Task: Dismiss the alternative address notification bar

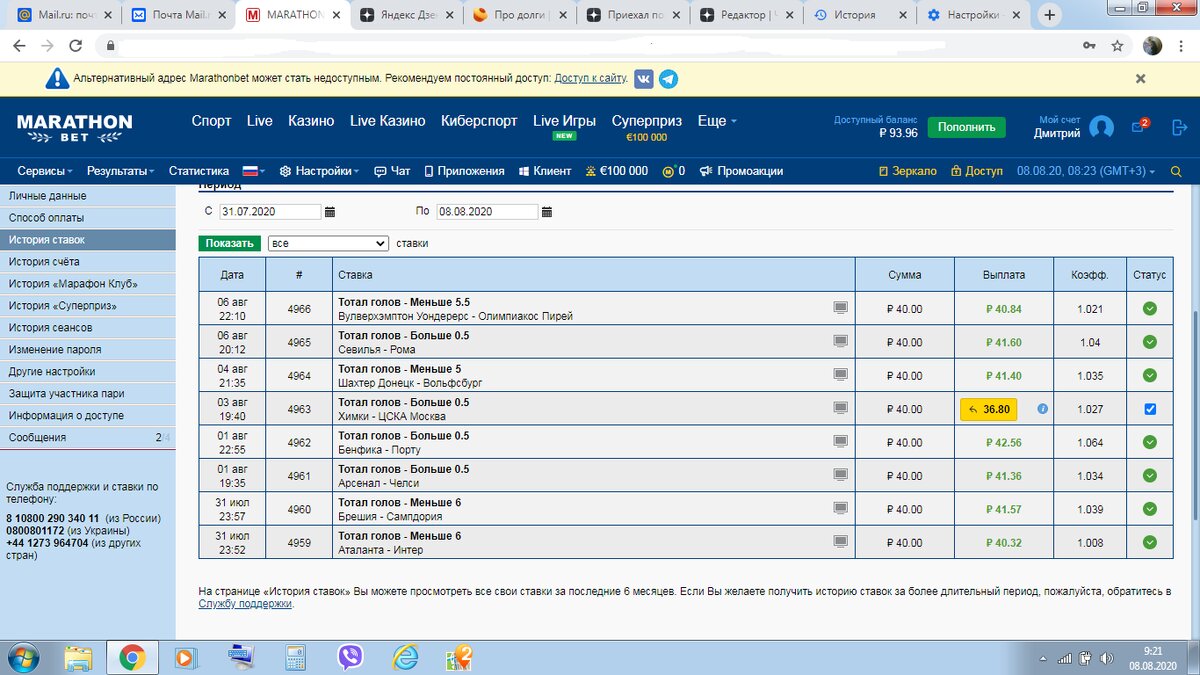Action: pyautogui.click(x=1140, y=78)
